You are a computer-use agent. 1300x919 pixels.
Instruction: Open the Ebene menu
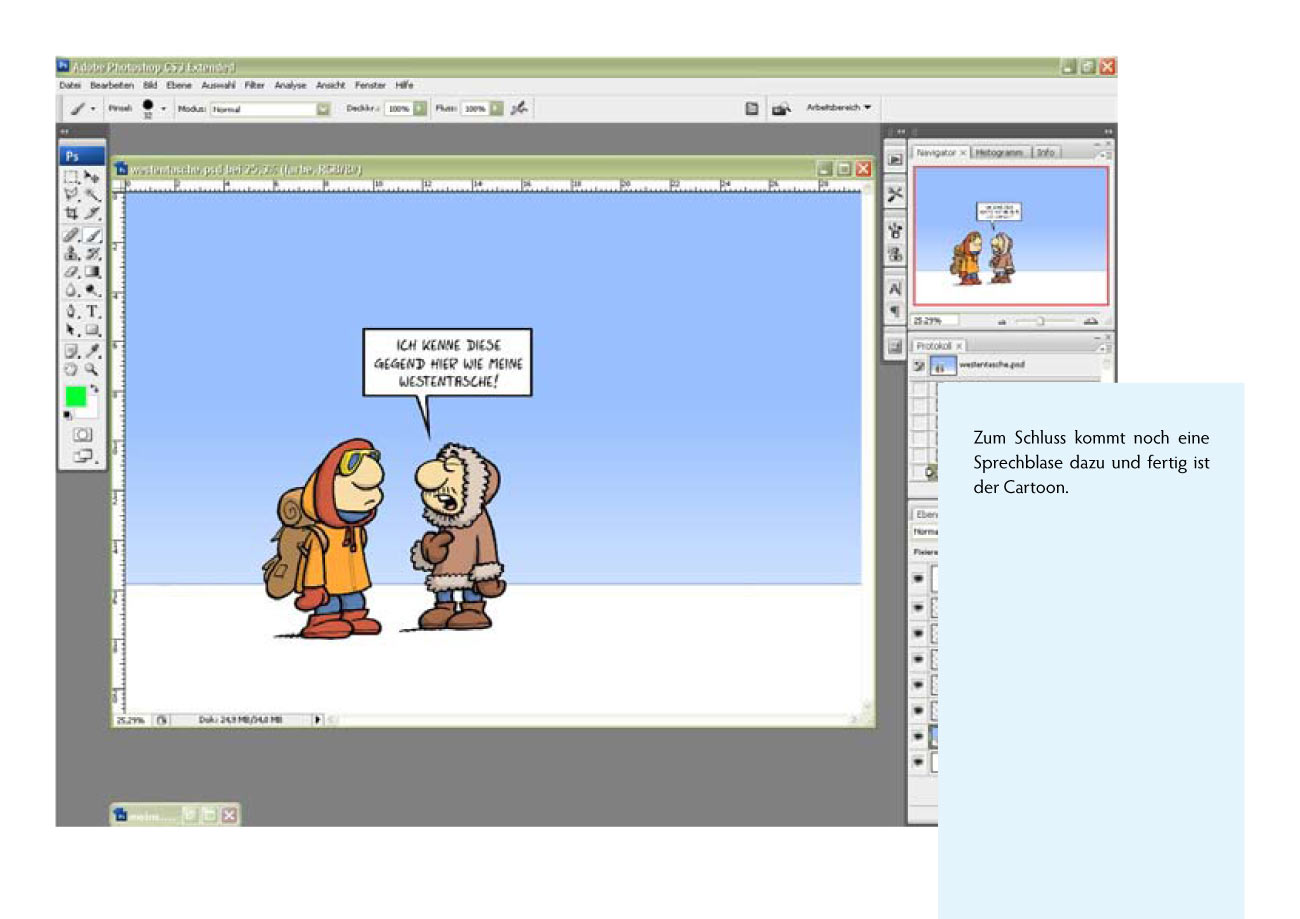pyautogui.click(x=179, y=86)
